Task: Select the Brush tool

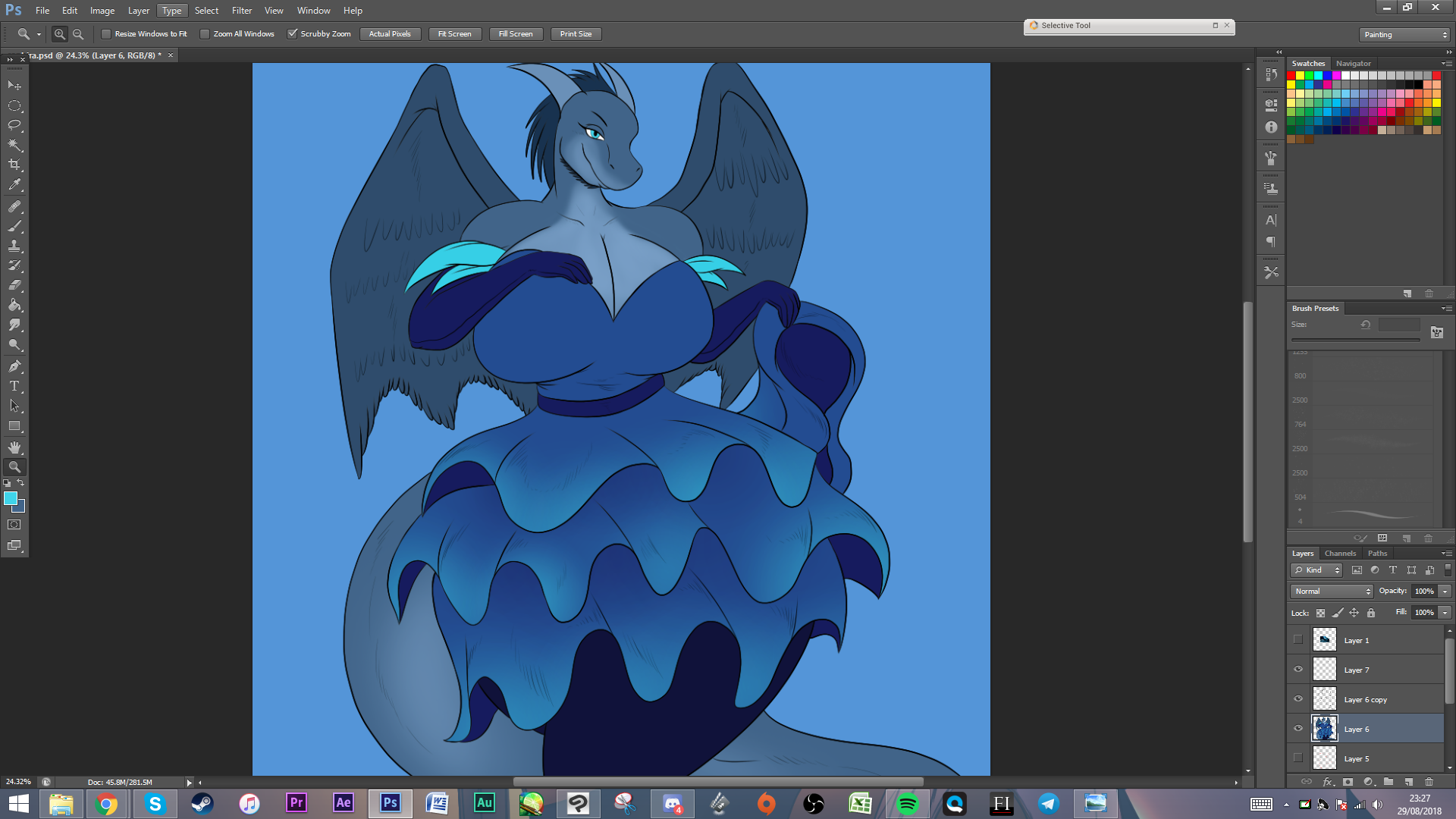Action: click(x=14, y=226)
